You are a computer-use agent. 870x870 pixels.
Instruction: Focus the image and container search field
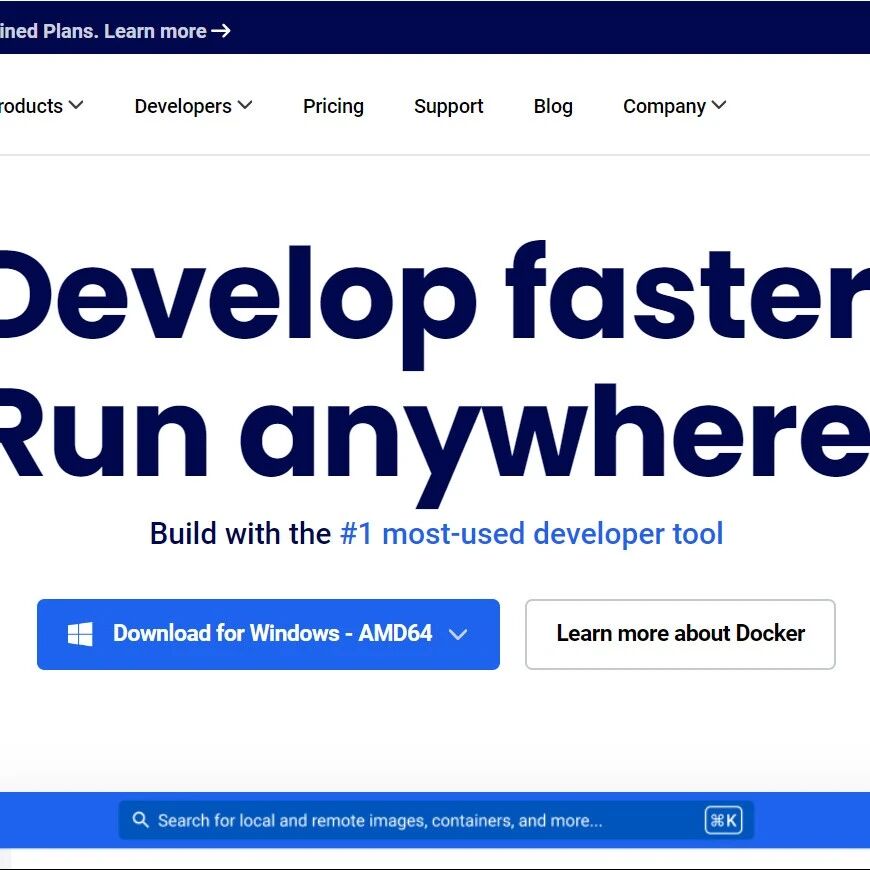click(x=436, y=820)
